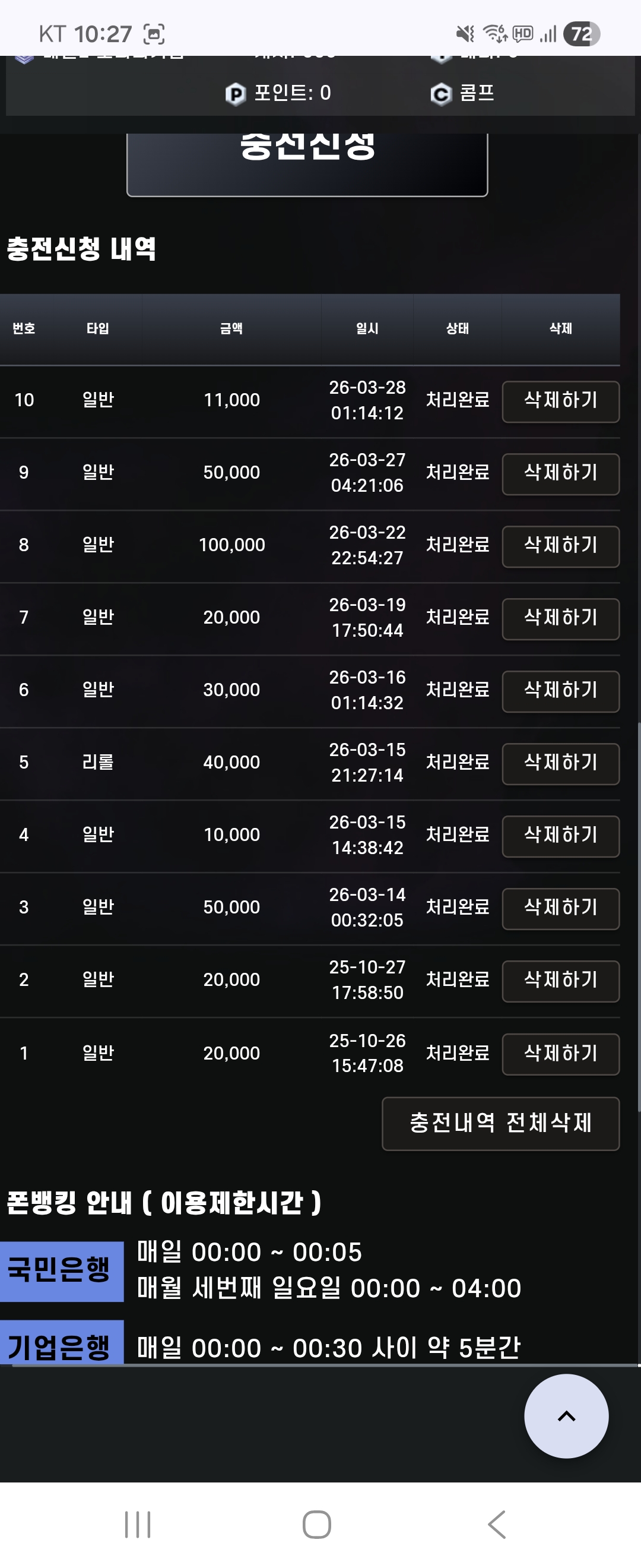Delete deposit record number 10

point(560,401)
